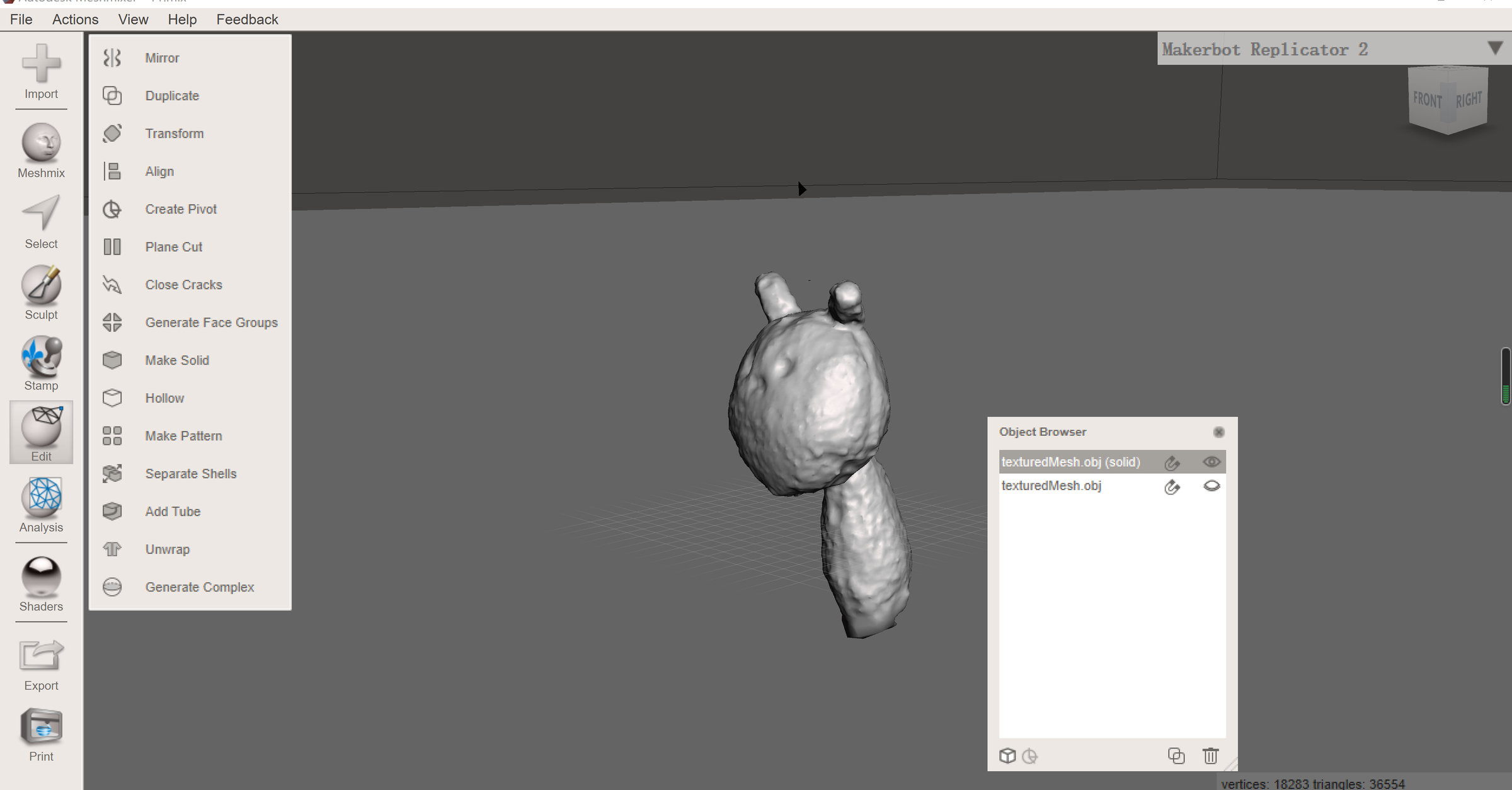The height and width of the screenshot is (790, 1512).
Task: Delete object using the trash icon
Action: point(1210,755)
